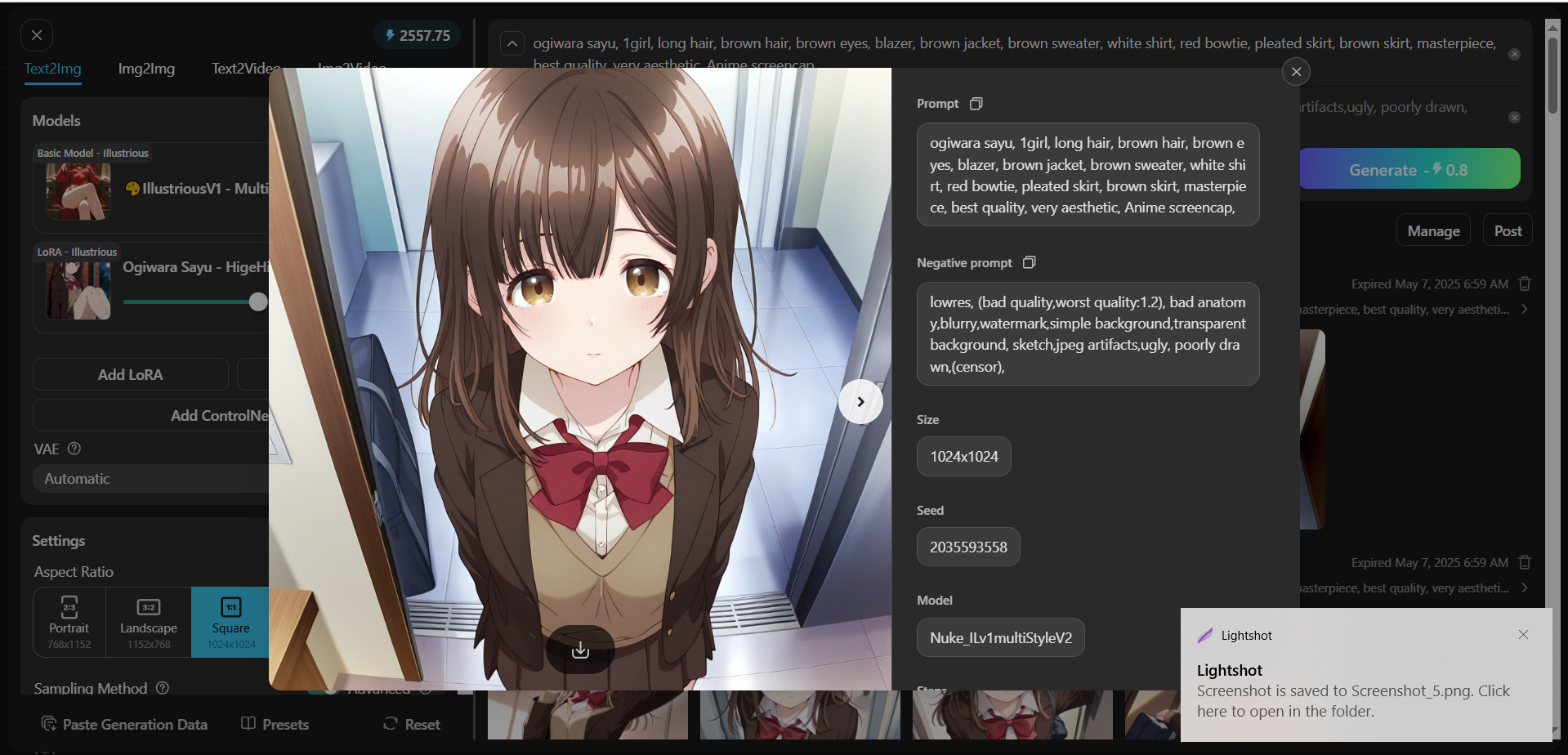
Task: Reset the generation settings
Action: point(412,724)
